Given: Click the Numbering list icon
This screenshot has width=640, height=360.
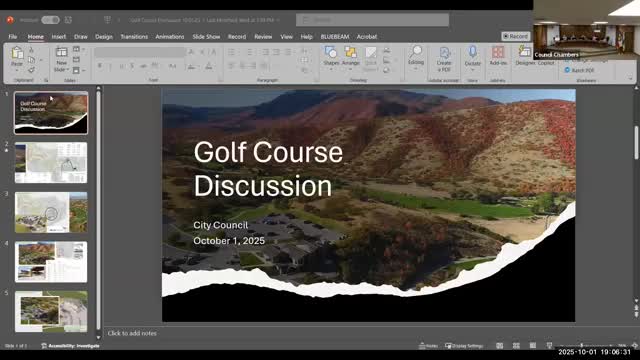Looking at the screenshot, I should (249, 52).
